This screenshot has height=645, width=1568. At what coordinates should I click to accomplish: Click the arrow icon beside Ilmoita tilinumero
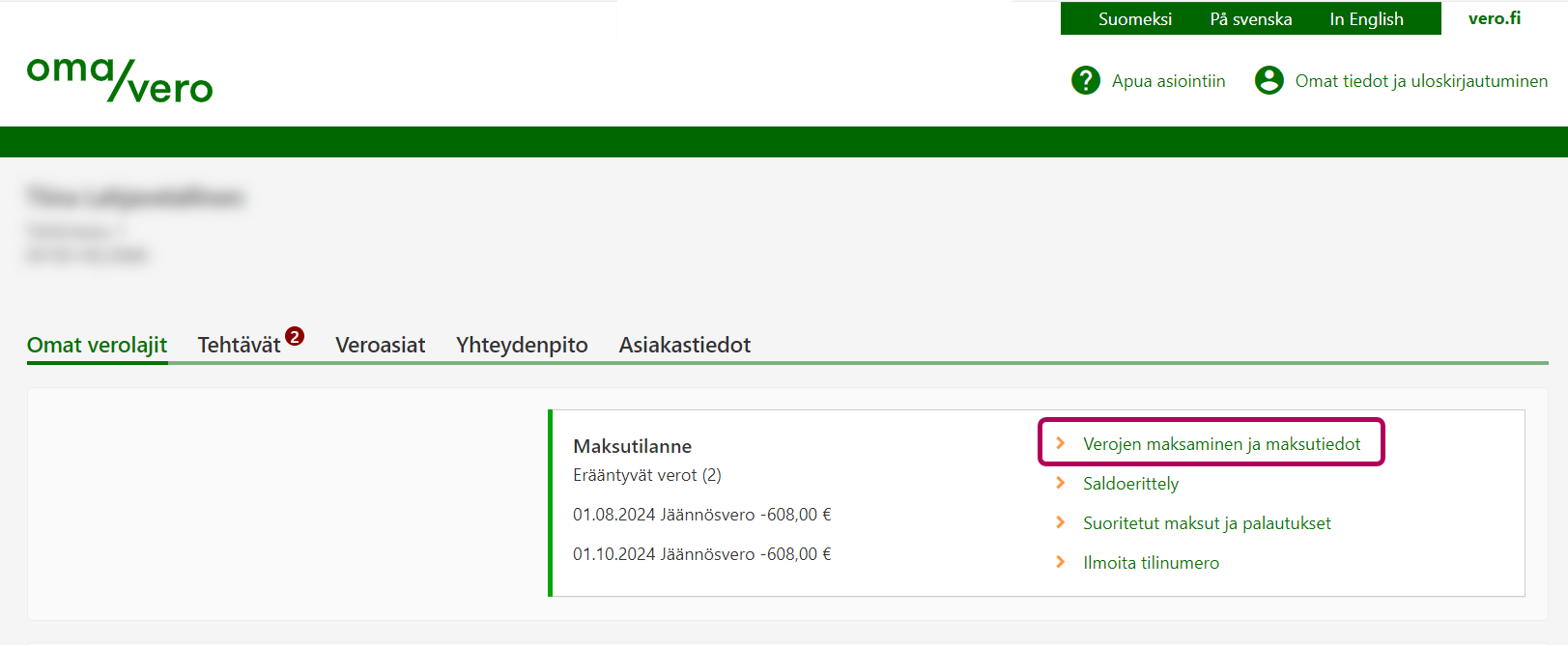click(x=1061, y=562)
